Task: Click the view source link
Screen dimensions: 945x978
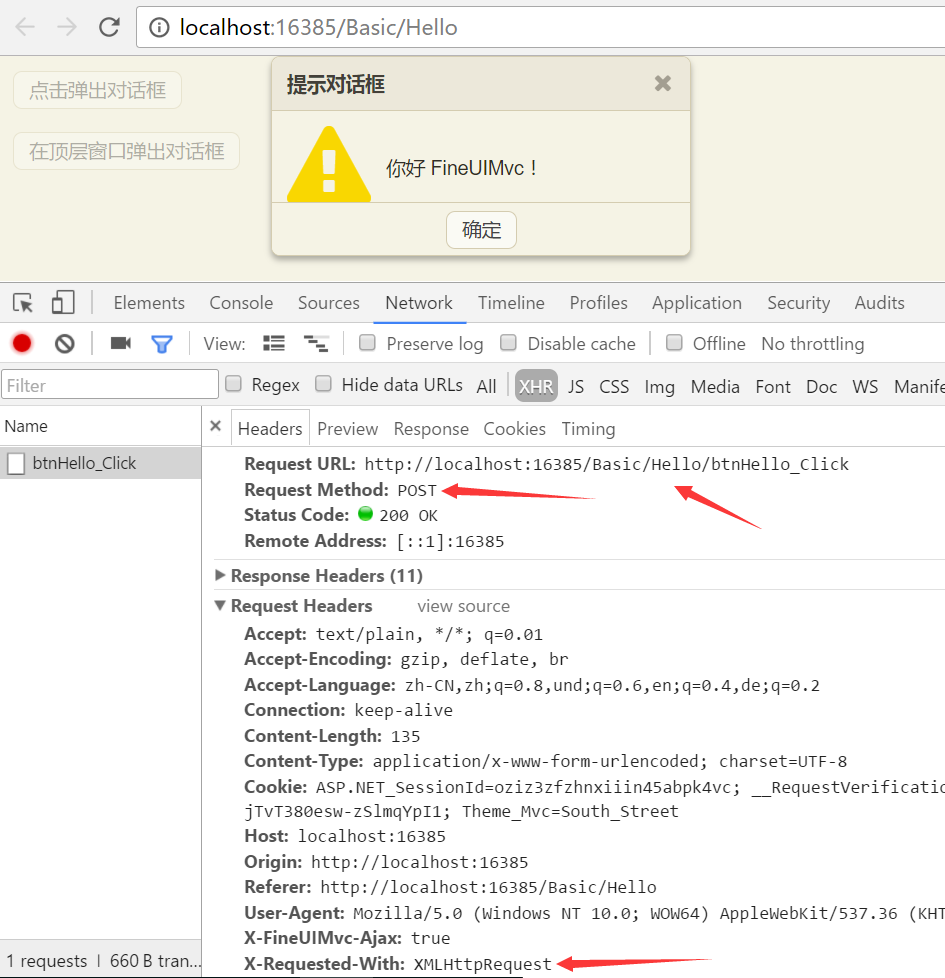Action: (463, 606)
